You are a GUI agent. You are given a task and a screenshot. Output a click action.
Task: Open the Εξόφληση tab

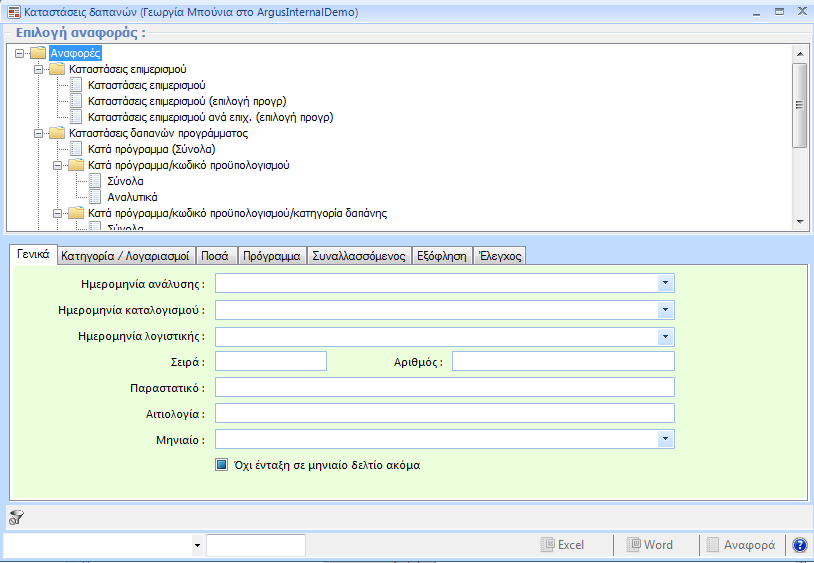(x=441, y=256)
